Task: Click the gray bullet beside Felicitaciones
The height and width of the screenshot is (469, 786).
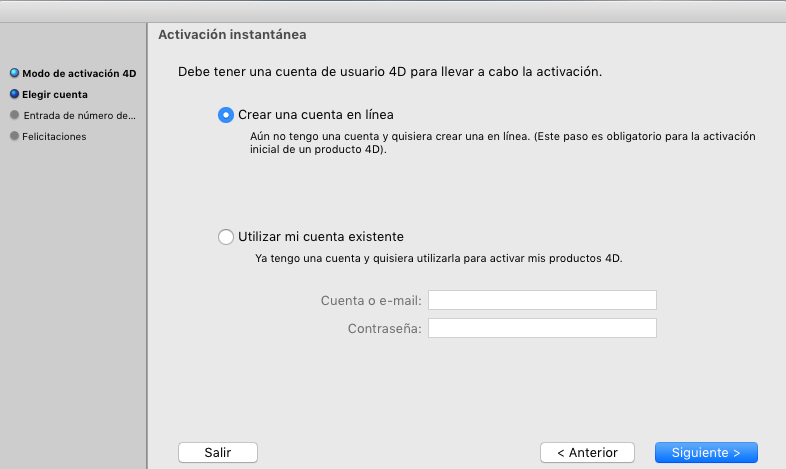Action: [x=14, y=136]
